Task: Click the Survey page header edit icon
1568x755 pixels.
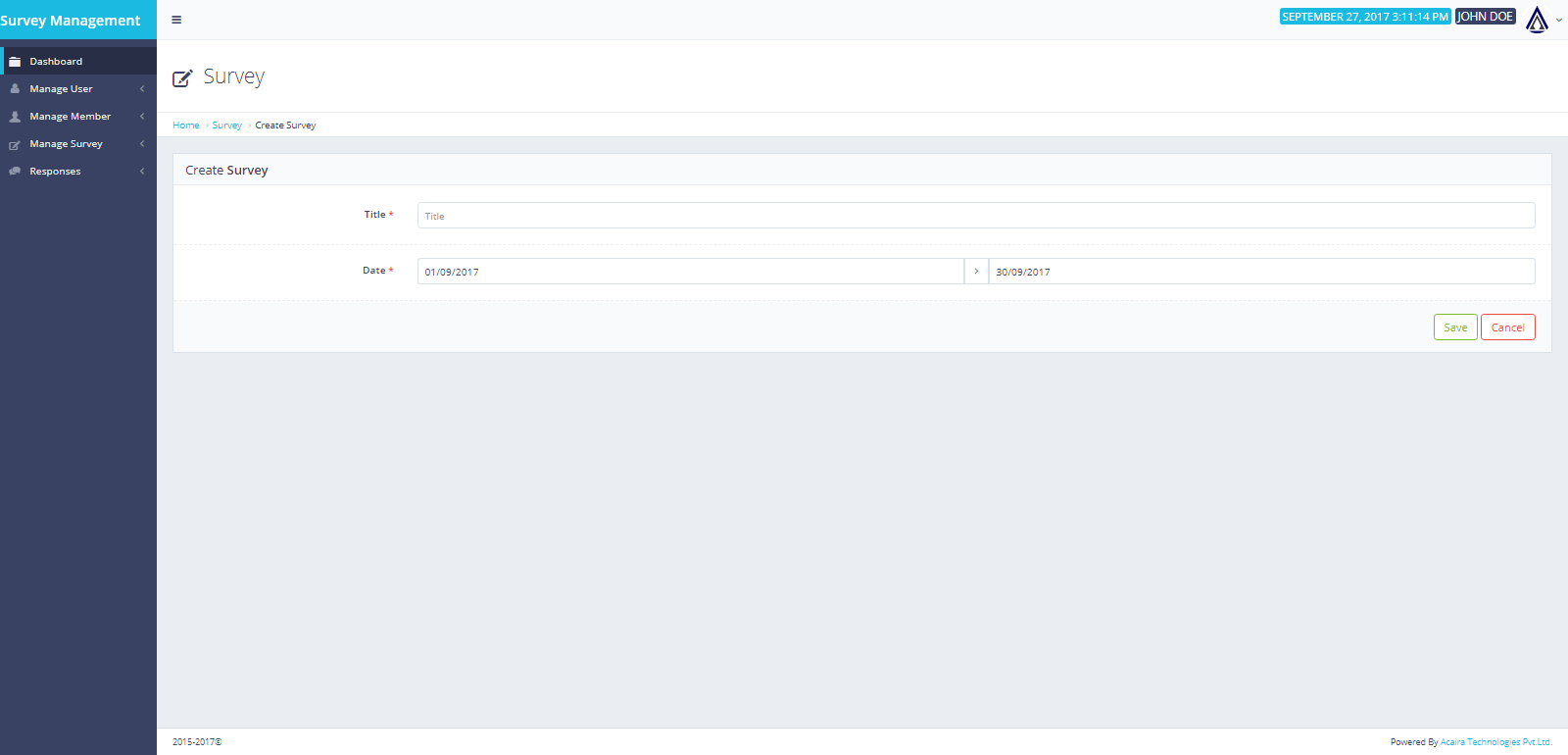Action: [182, 78]
